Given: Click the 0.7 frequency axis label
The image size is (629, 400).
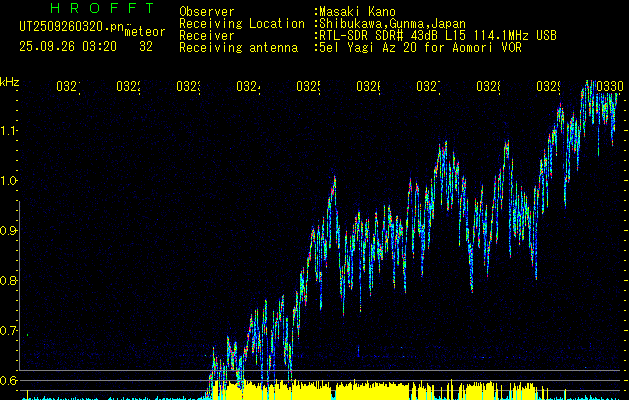Looking at the screenshot, I should point(9,330).
